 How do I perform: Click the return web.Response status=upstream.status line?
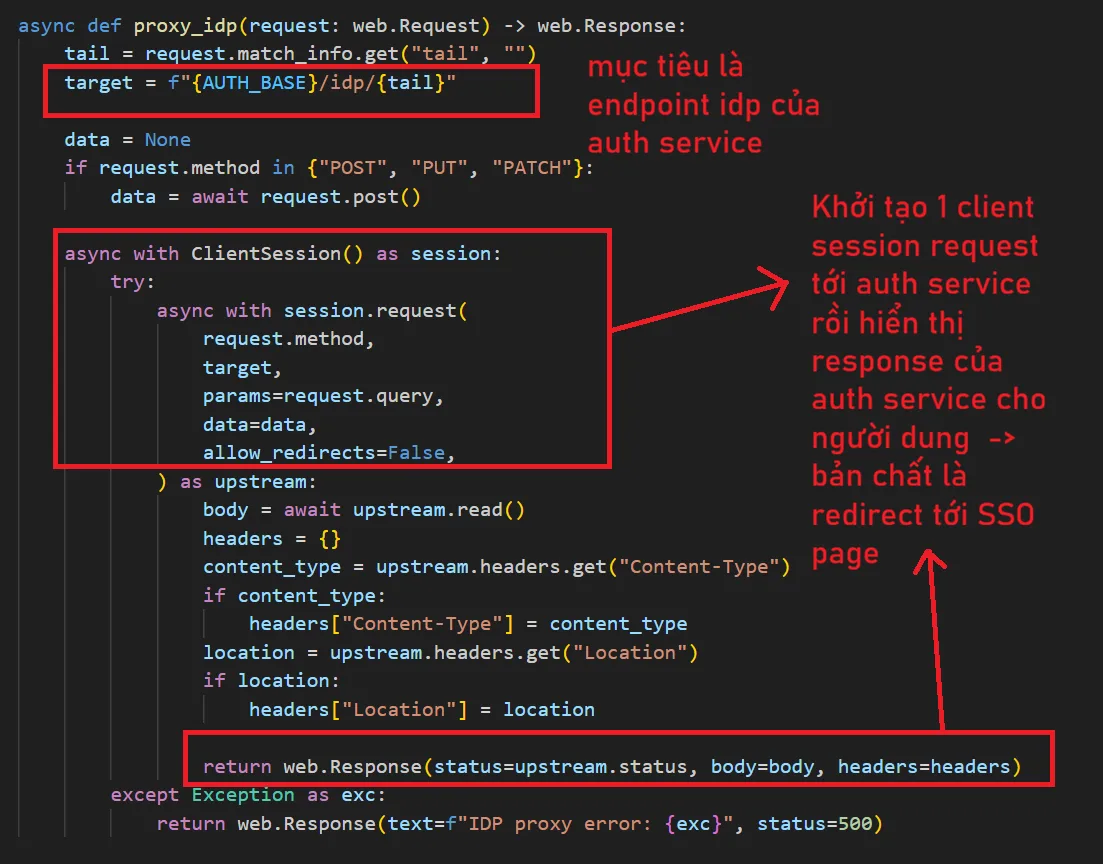click(612, 767)
